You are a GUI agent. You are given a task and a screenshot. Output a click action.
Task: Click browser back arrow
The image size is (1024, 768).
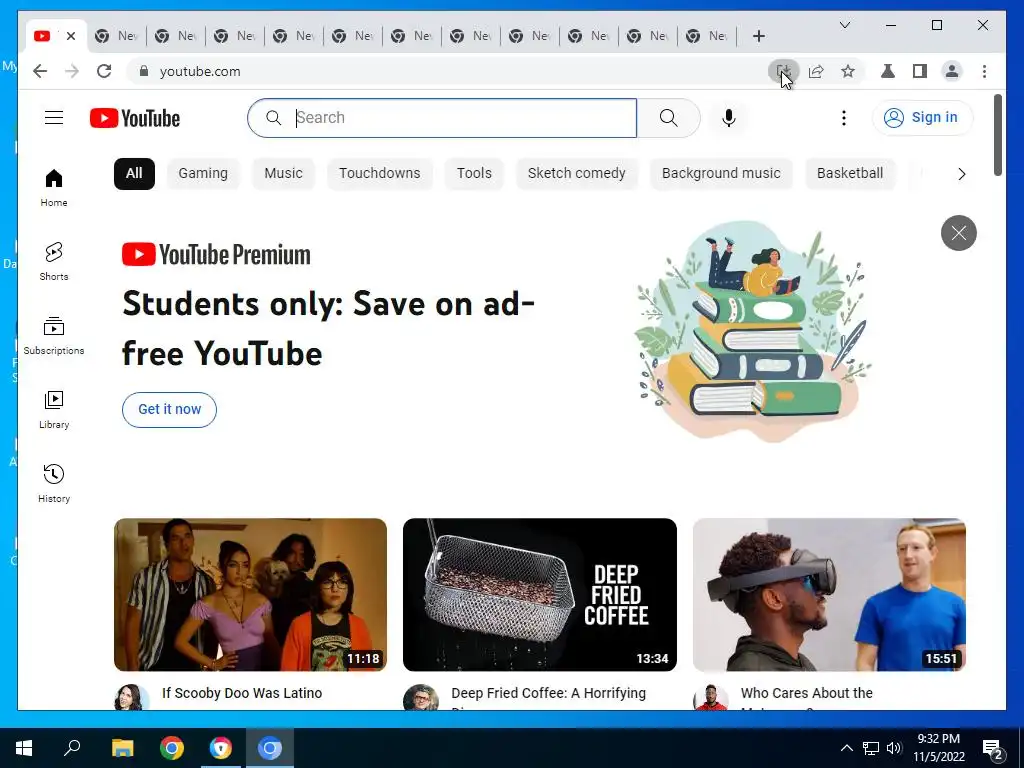(40, 71)
